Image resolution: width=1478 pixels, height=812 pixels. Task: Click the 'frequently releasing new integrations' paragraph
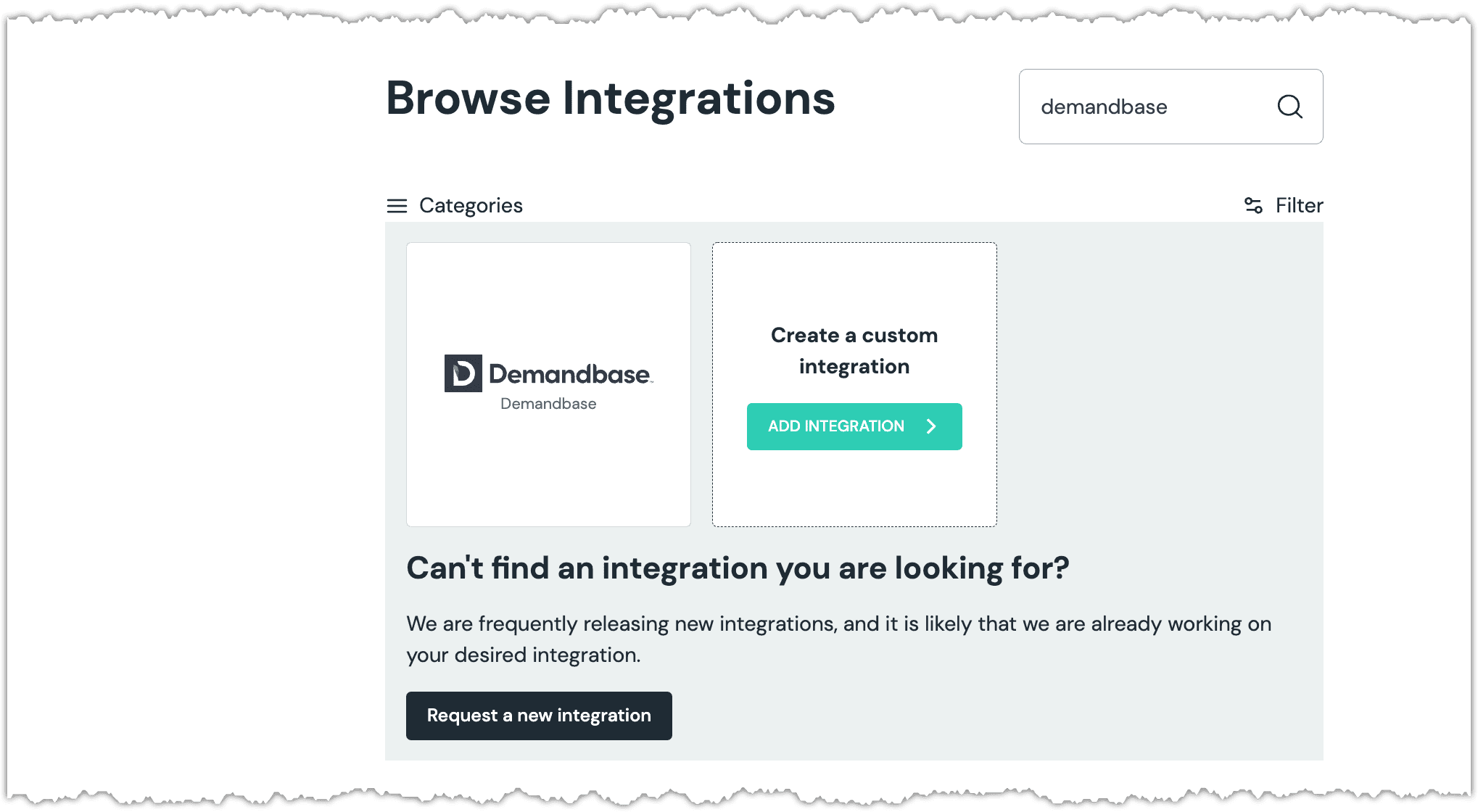point(839,639)
